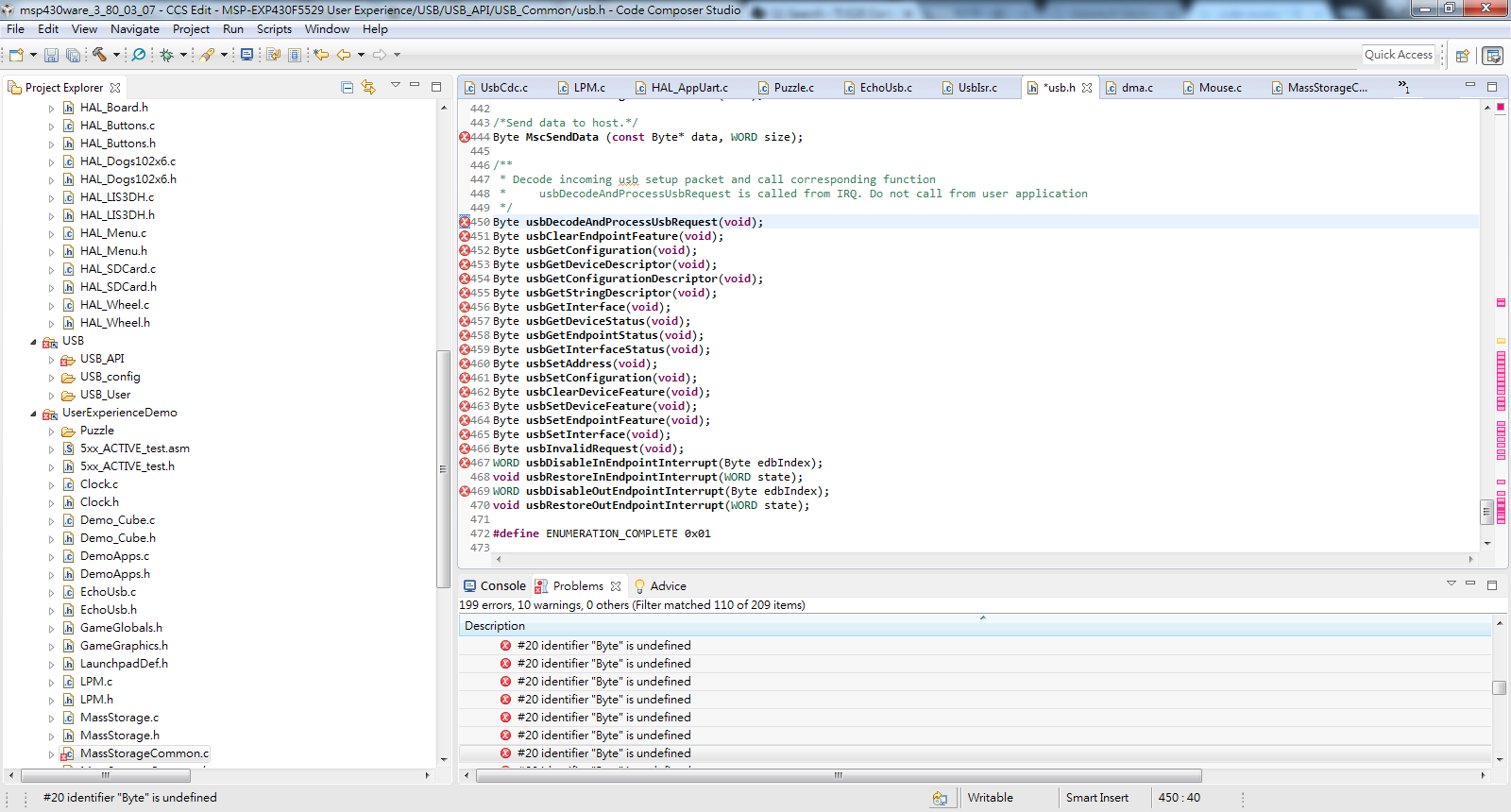Open the Puzzle.c editor tab

coord(792,88)
